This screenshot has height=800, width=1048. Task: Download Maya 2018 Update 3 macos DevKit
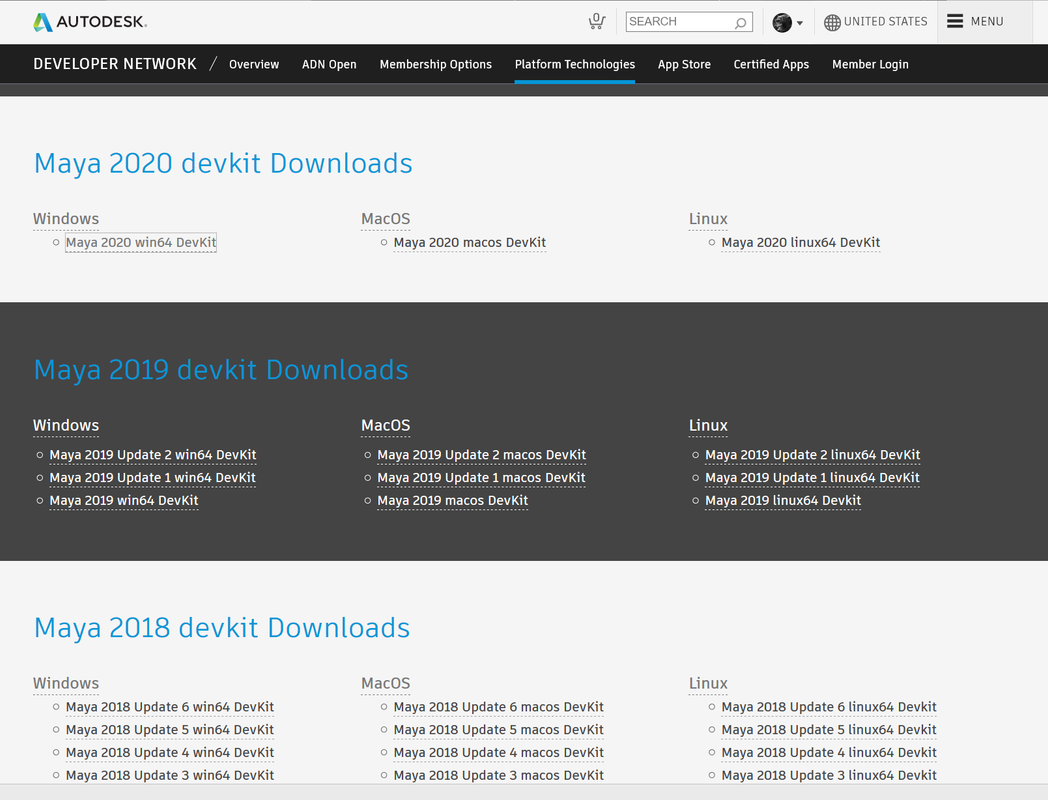[499, 775]
